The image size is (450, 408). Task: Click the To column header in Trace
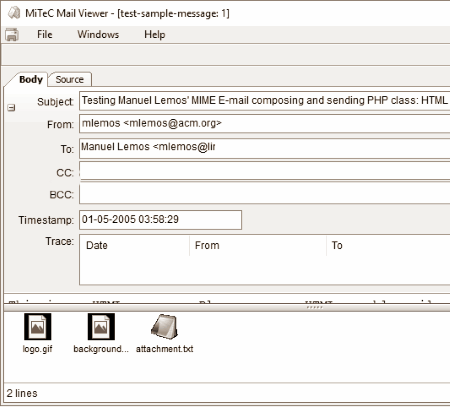388,246
